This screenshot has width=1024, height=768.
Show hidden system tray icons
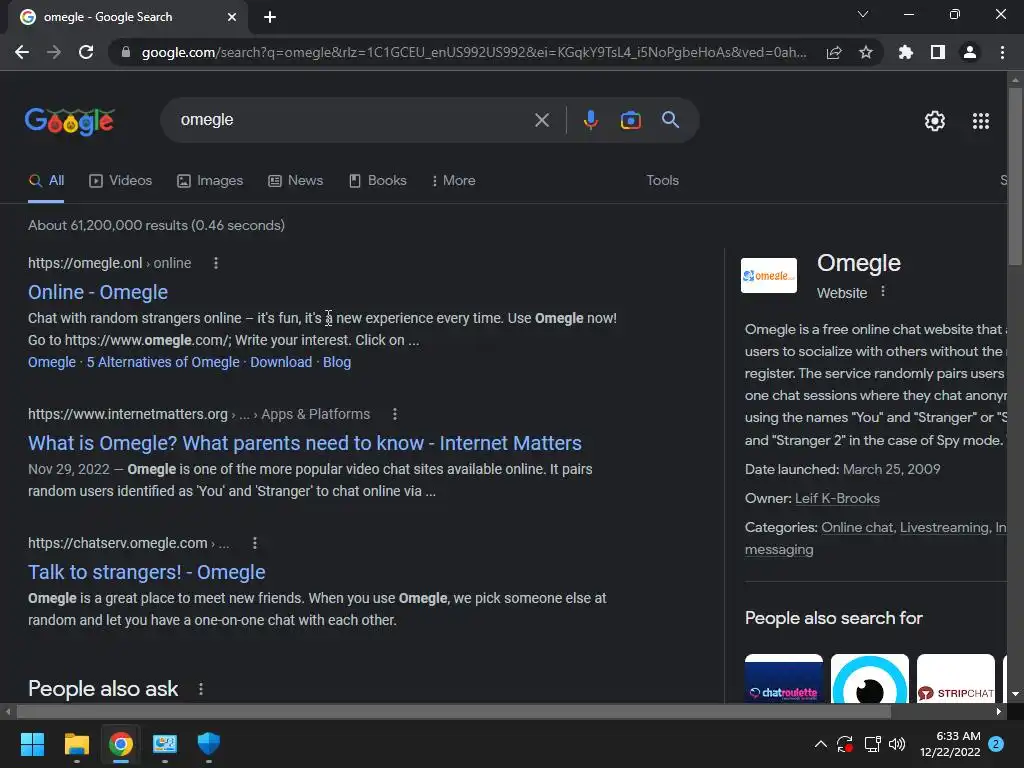coord(821,744)
